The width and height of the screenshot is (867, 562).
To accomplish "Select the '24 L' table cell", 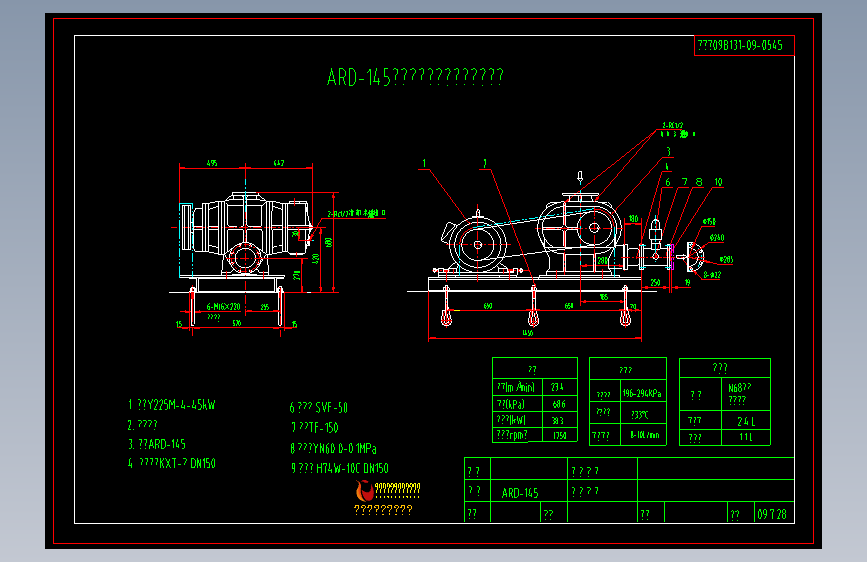I will [746, 422].
